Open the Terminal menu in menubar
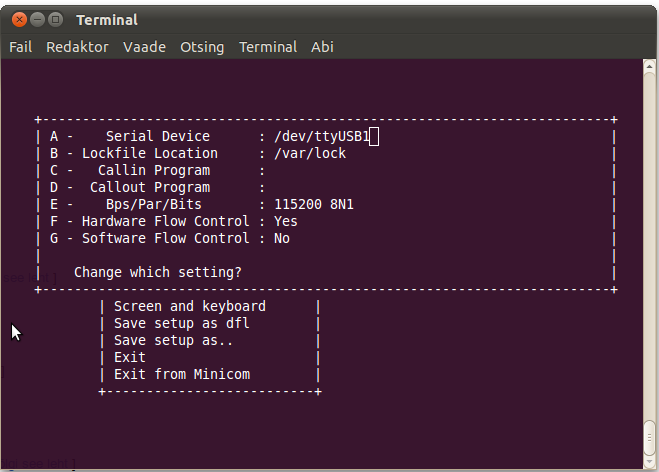The image size is (659, 472). point(267,47)
